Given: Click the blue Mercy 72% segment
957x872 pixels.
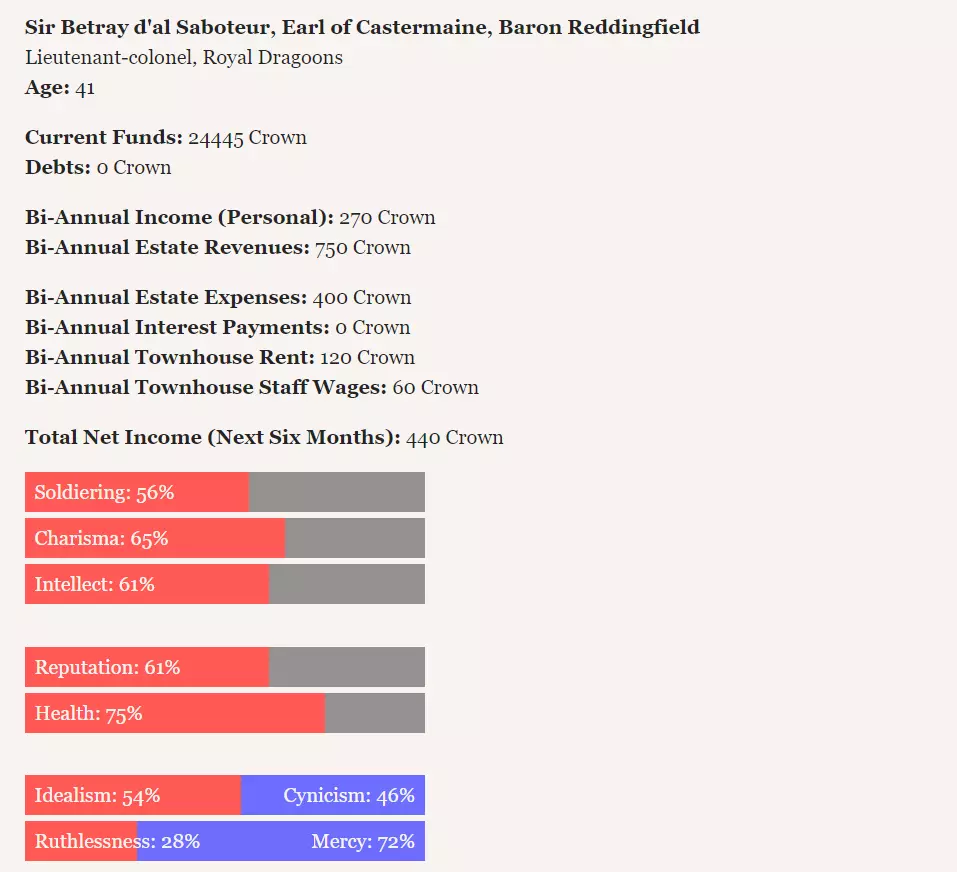Looking at the screenshot, I should tap(281, 841).
